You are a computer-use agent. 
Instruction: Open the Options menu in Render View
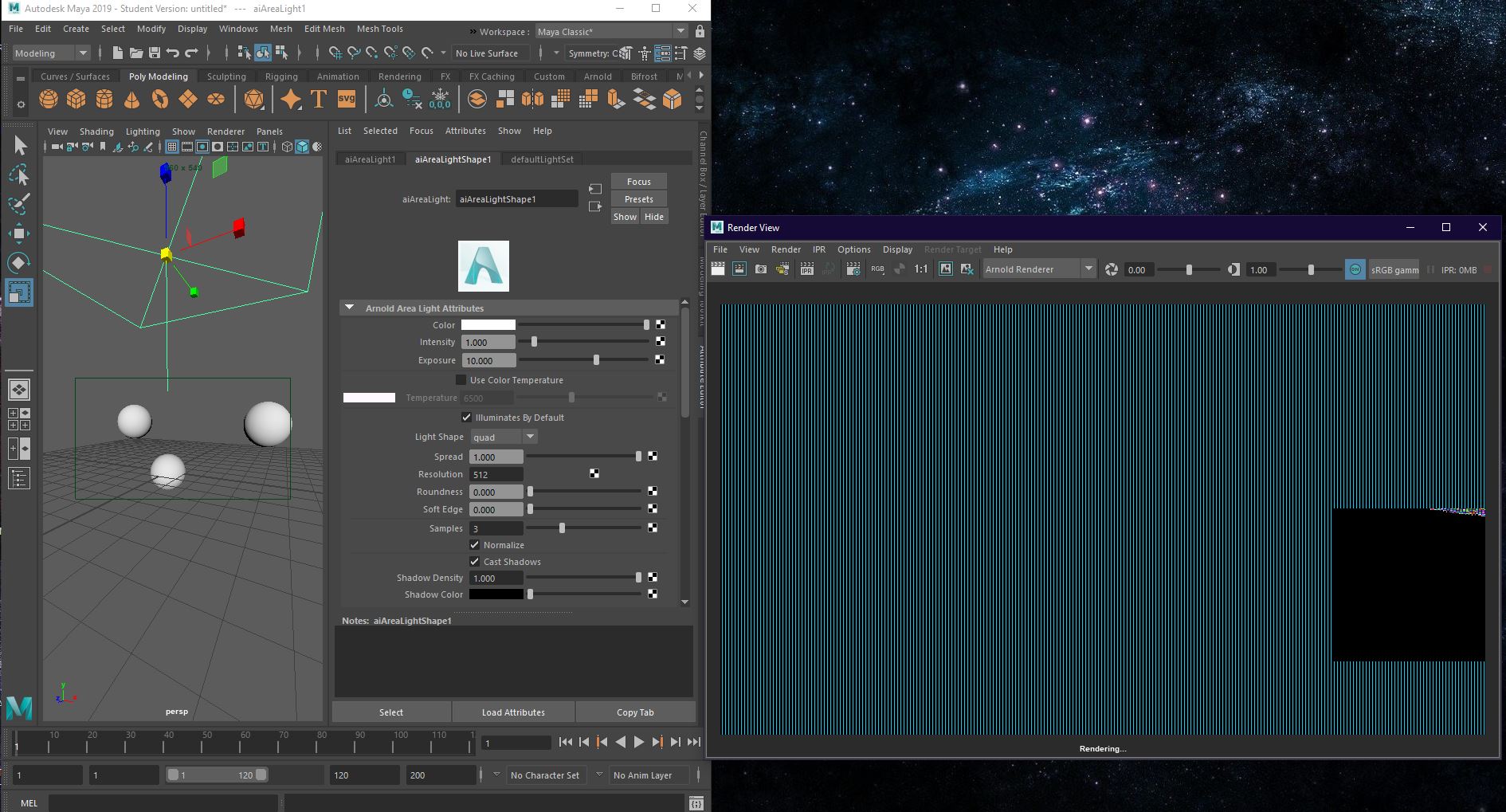point(853,249)
